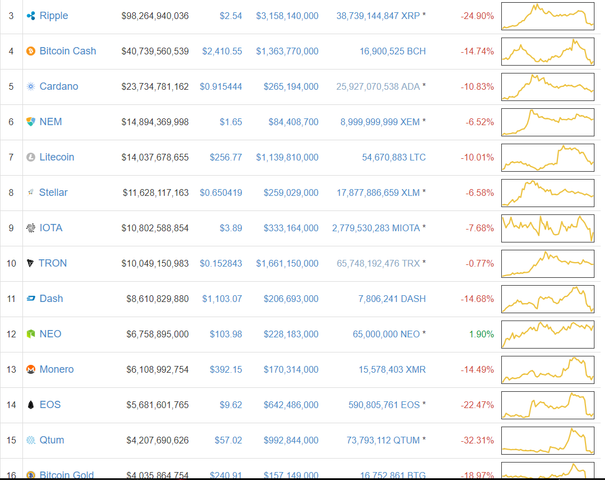Open the TRON coin link
This screenshot has height=480, width=605.
(x=53, y=263)
